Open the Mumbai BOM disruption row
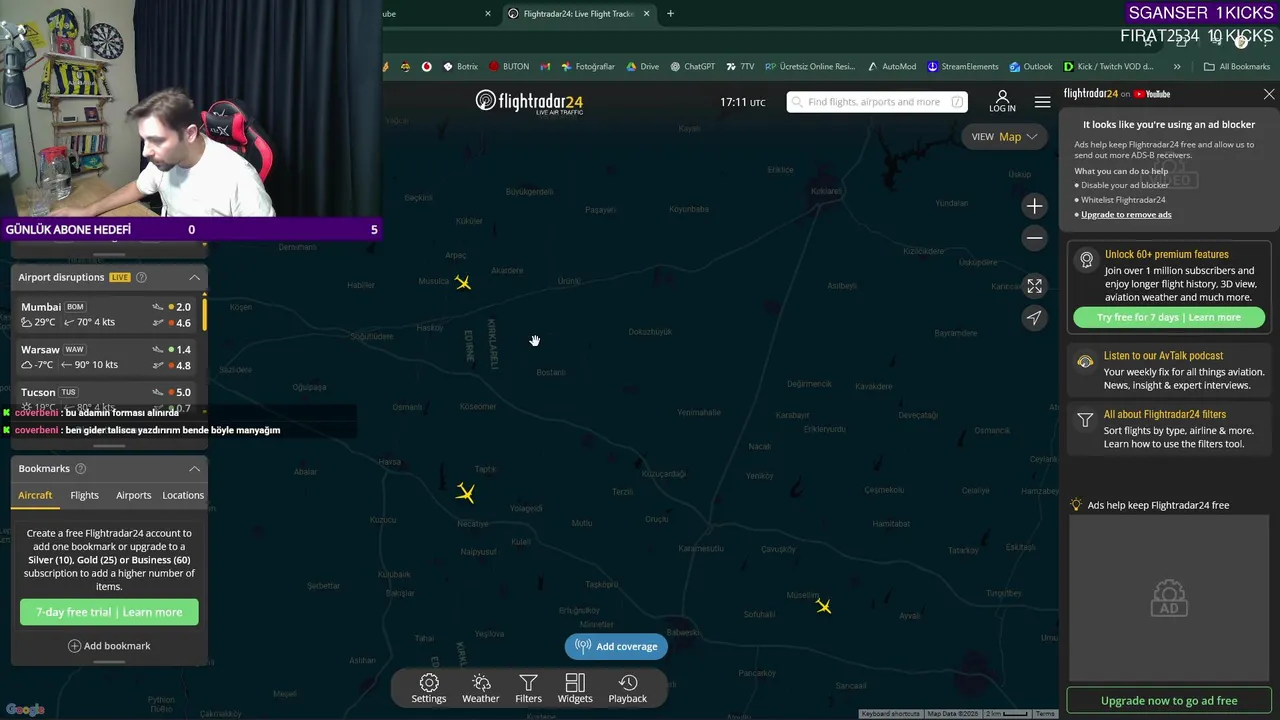 point(107,314)
